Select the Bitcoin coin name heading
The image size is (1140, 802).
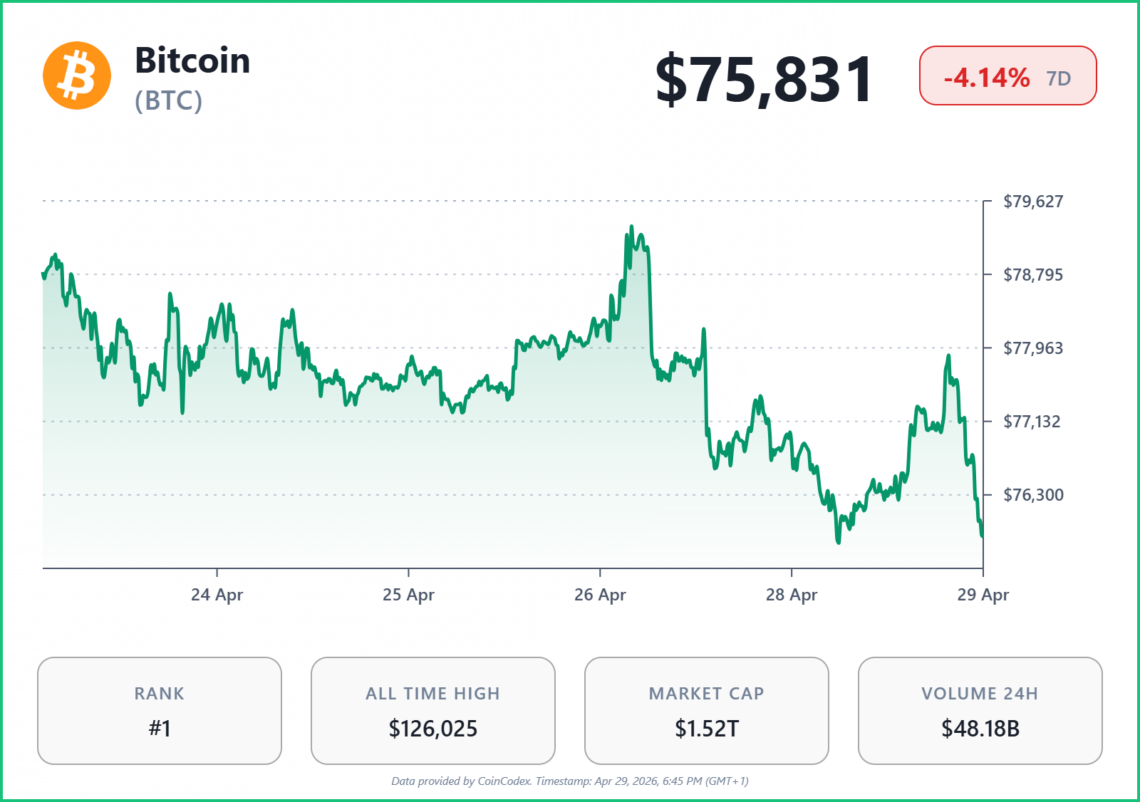point(192,61)
